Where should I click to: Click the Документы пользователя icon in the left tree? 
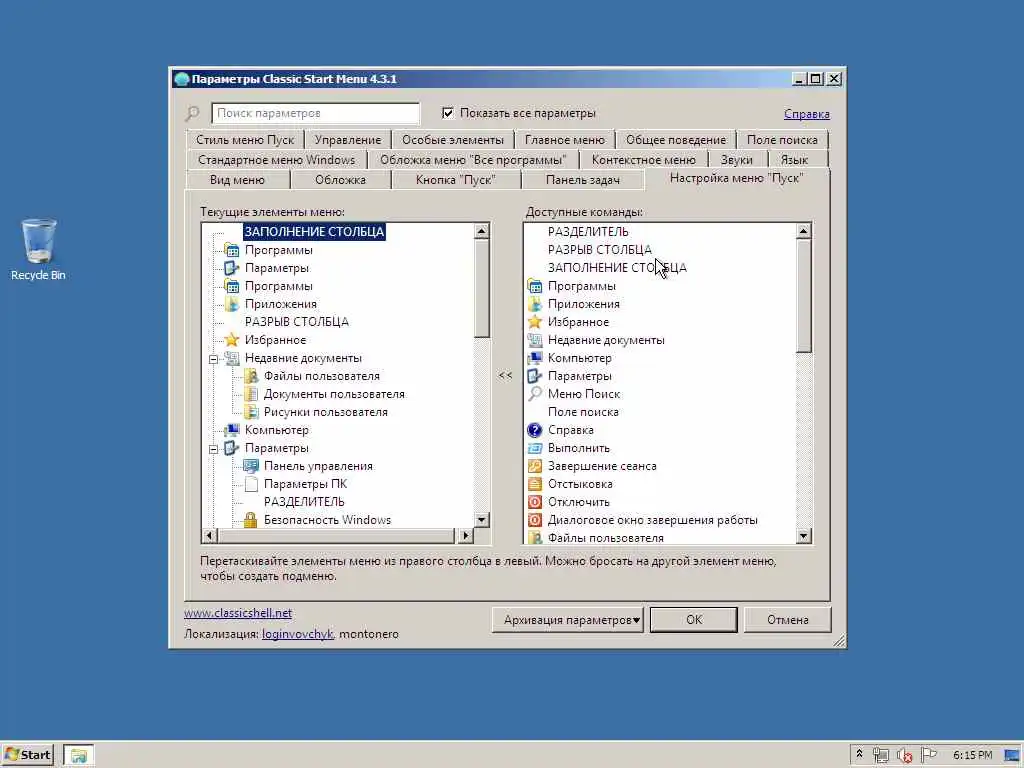(251, 394)
